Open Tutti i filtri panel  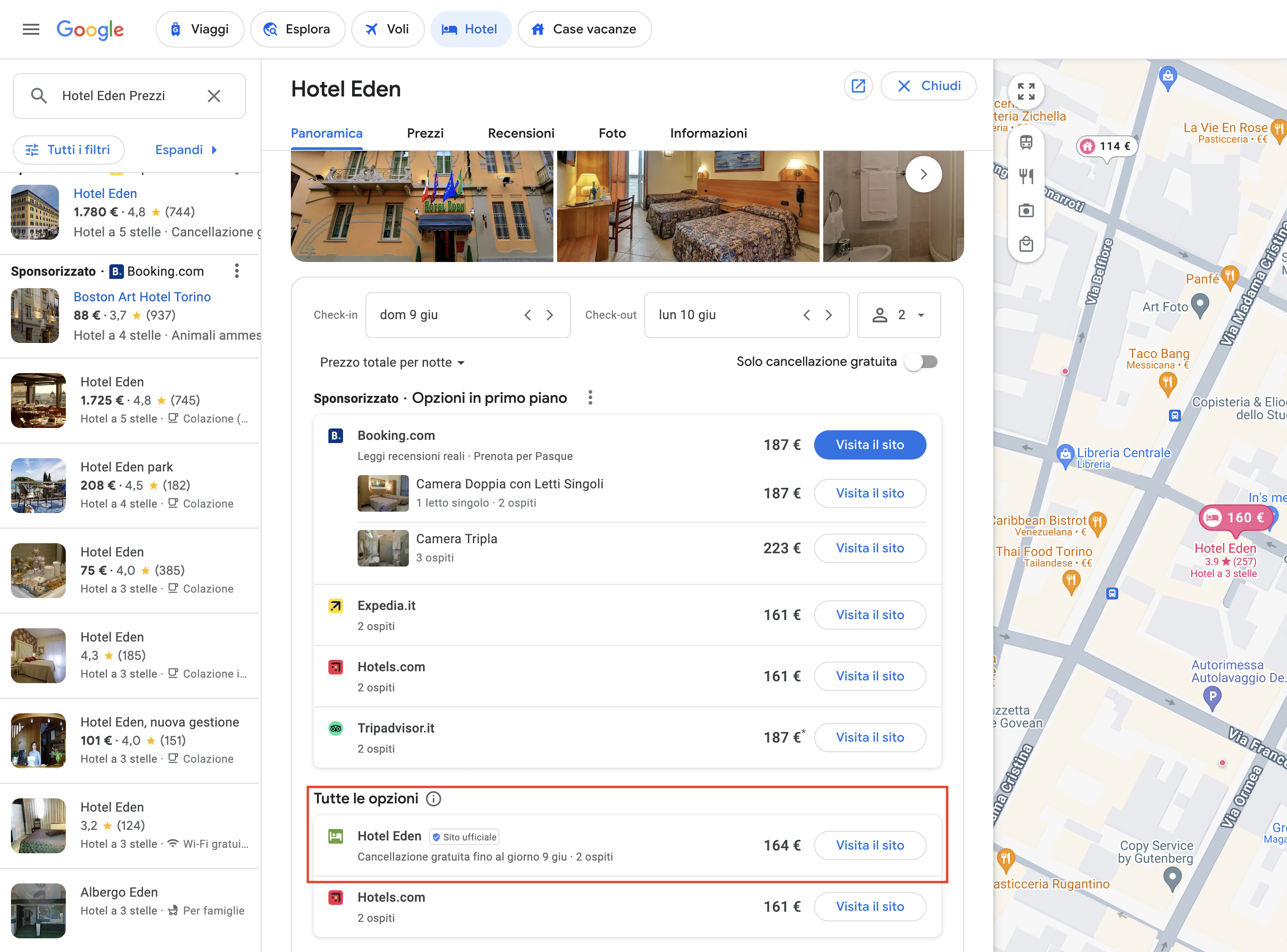click(x=69, y=150)
